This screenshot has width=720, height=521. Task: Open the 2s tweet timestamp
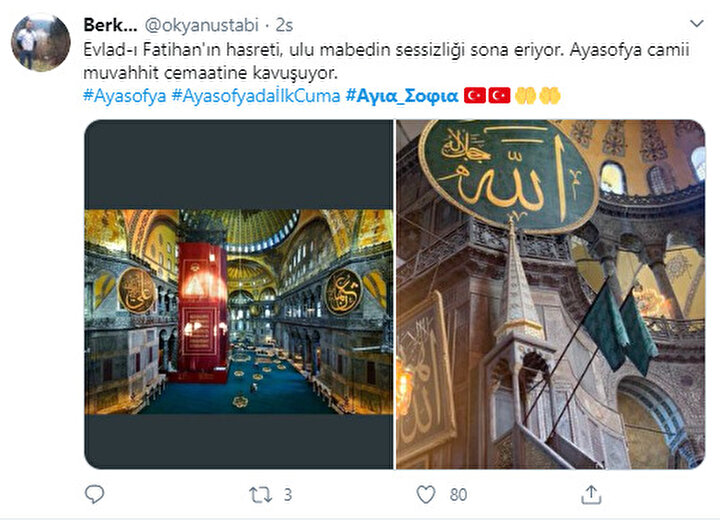284,25
